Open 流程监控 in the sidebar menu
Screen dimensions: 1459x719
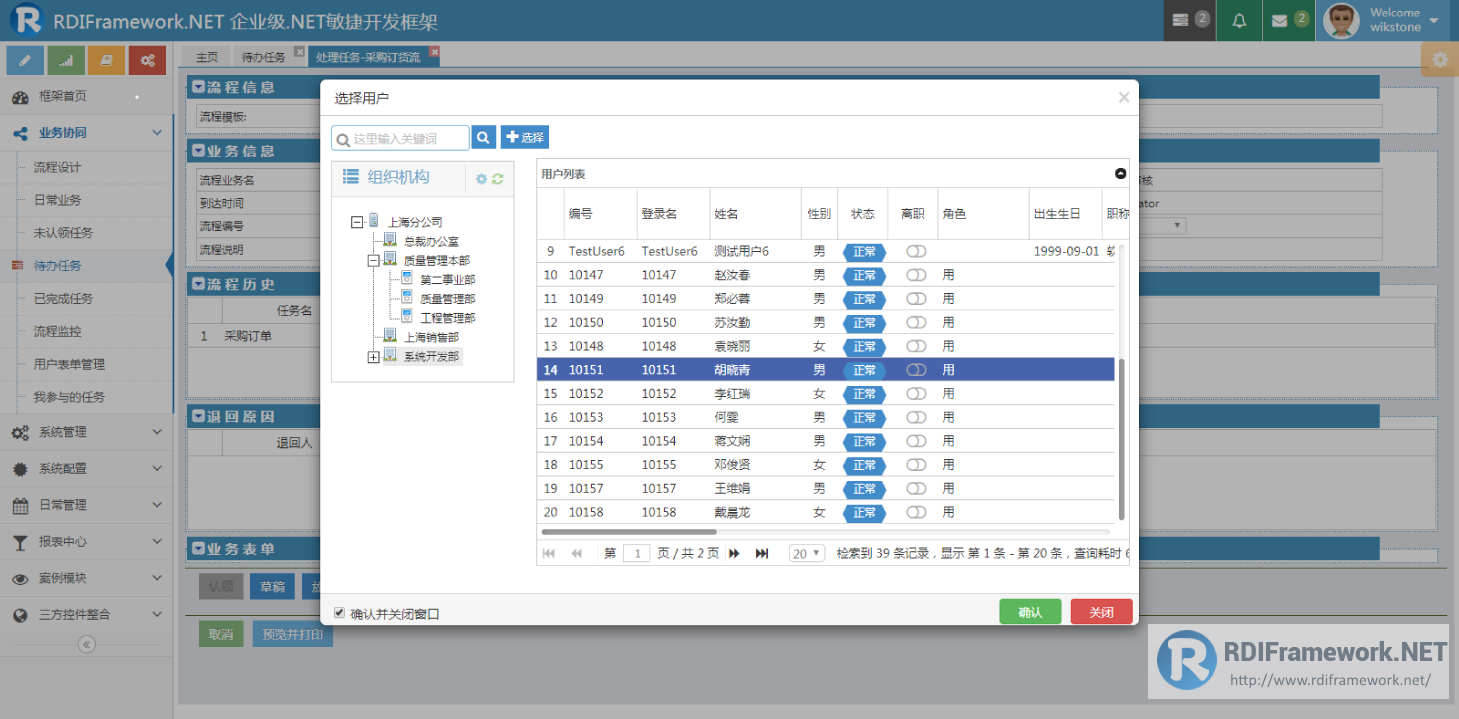[x=58, y=331]
